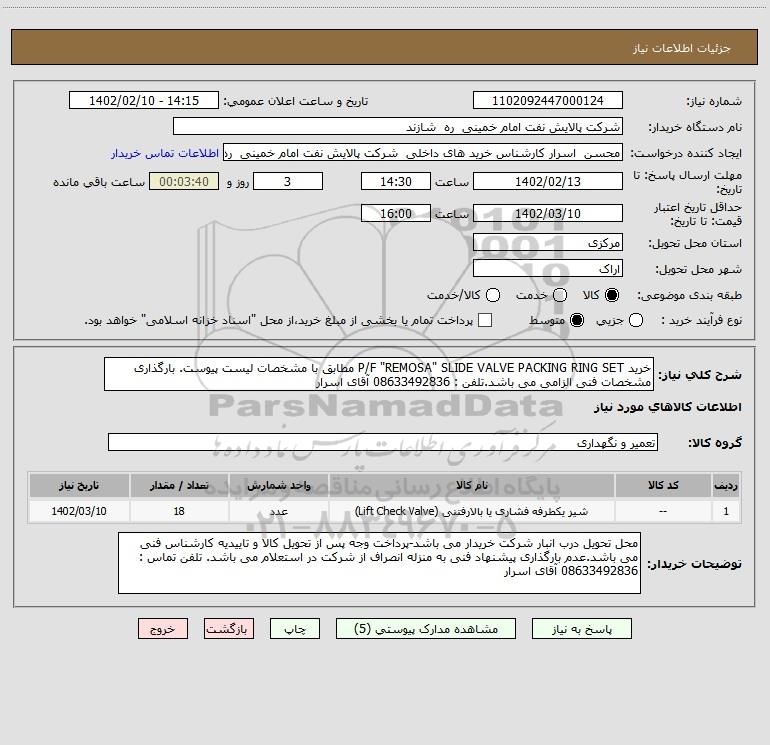Image resolution: width=770 pixels, height=745 pixels.
Task: Click the چاپ print button
Action: [x=295, y=629]
